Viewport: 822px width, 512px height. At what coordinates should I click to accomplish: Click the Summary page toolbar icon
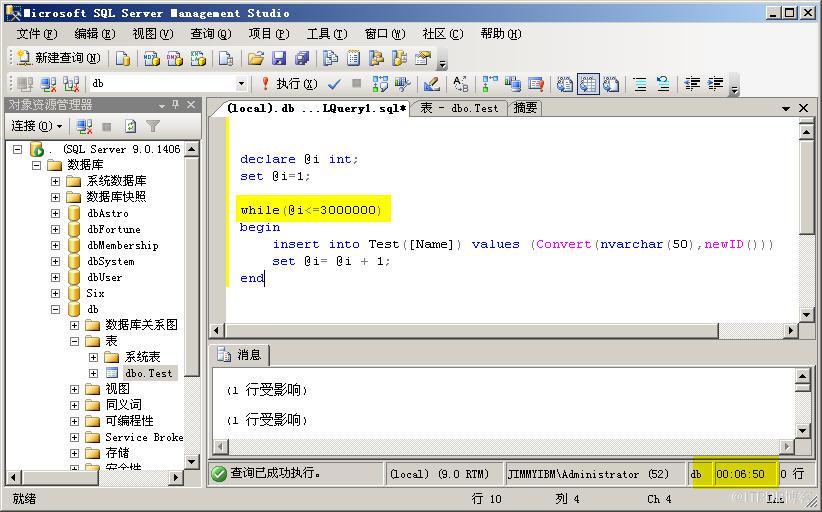click(353, 58)
